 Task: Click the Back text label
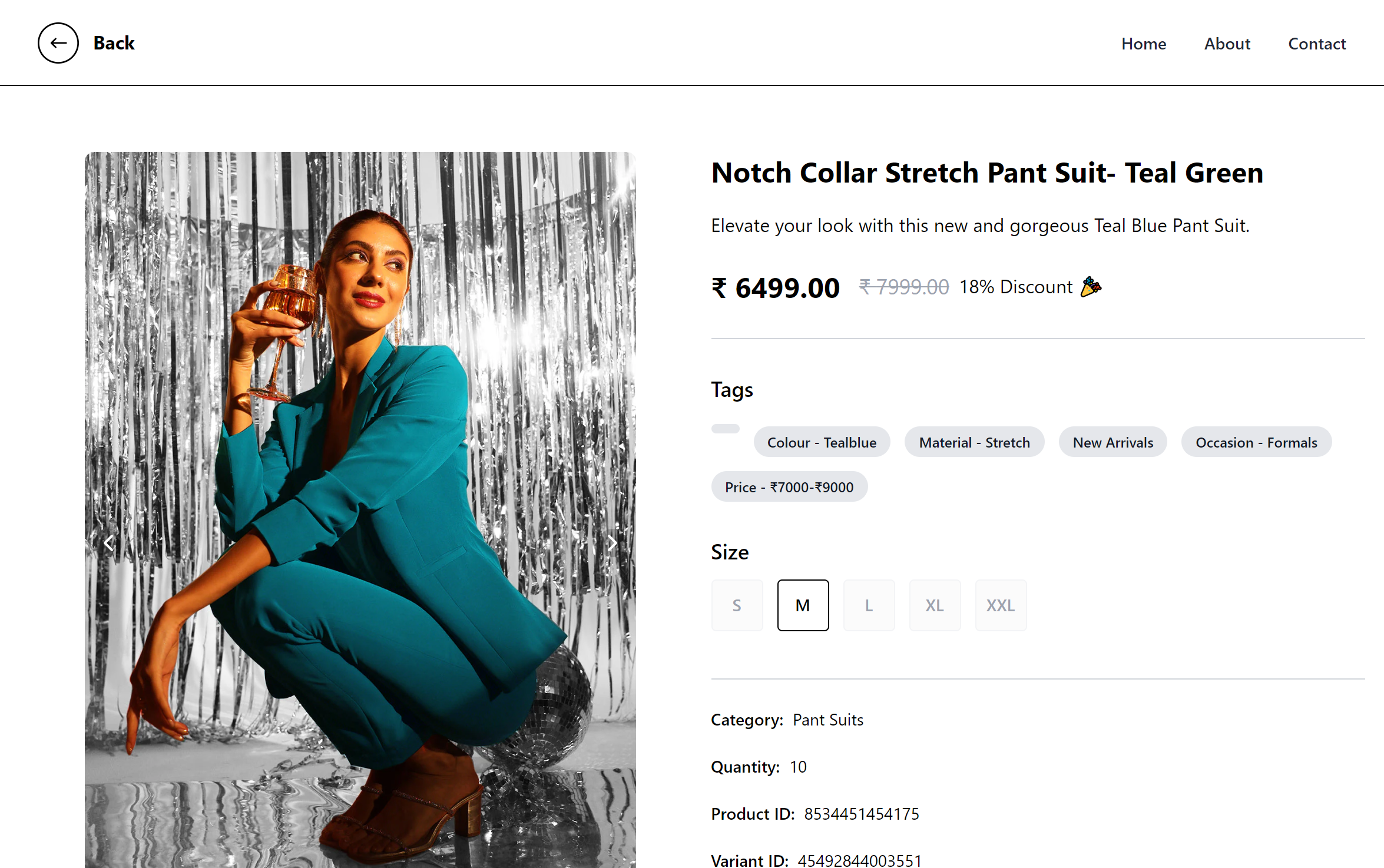[x=114, y=43]
